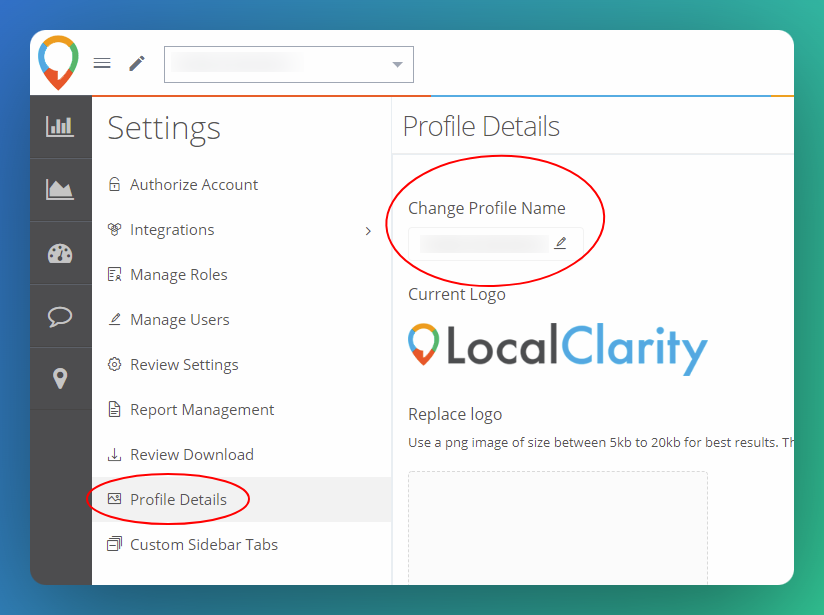The width and height of the screenshot is (824, 615).
Task: Open the area chart sidebar icon
Action: tap(60, 189)
